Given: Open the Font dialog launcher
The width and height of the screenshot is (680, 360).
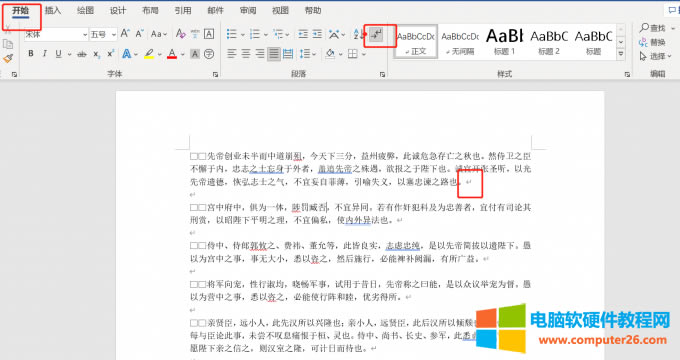Looking at the screenshot, I should click(x=216, y=75).
